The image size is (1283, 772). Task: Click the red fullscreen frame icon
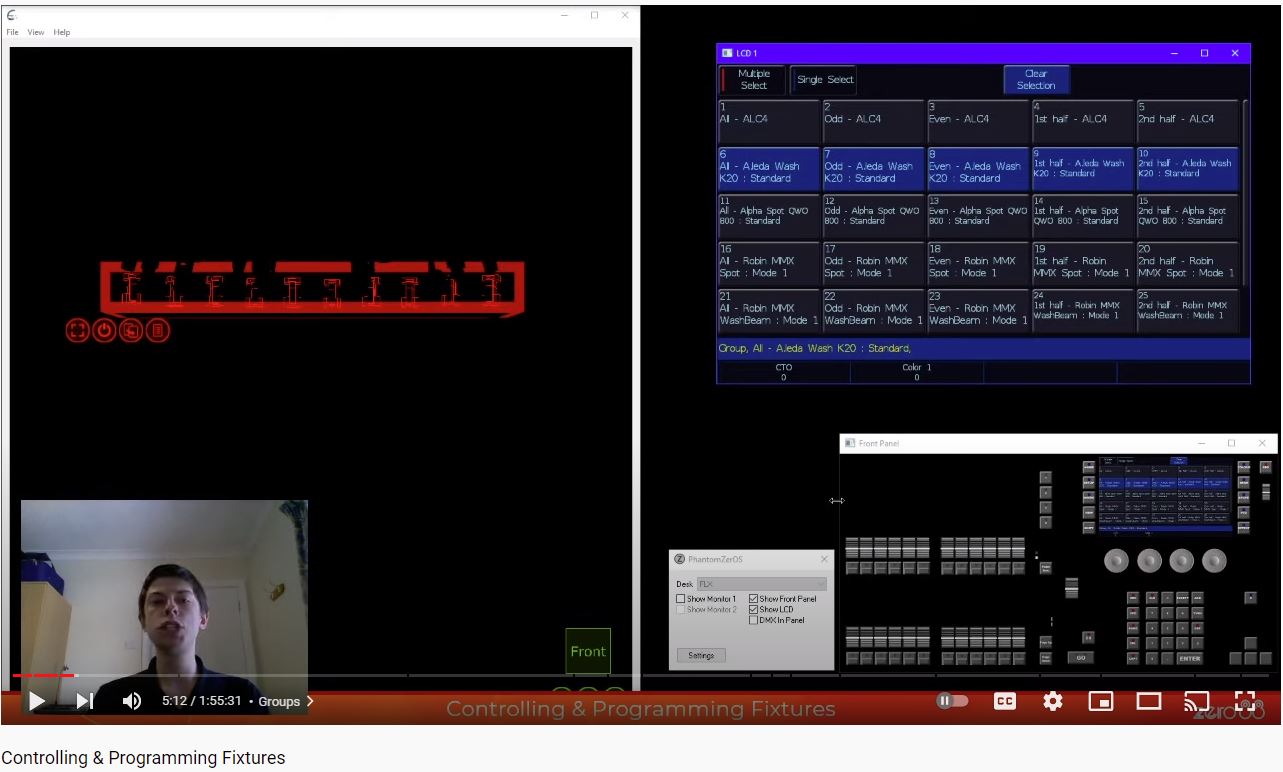77,330
